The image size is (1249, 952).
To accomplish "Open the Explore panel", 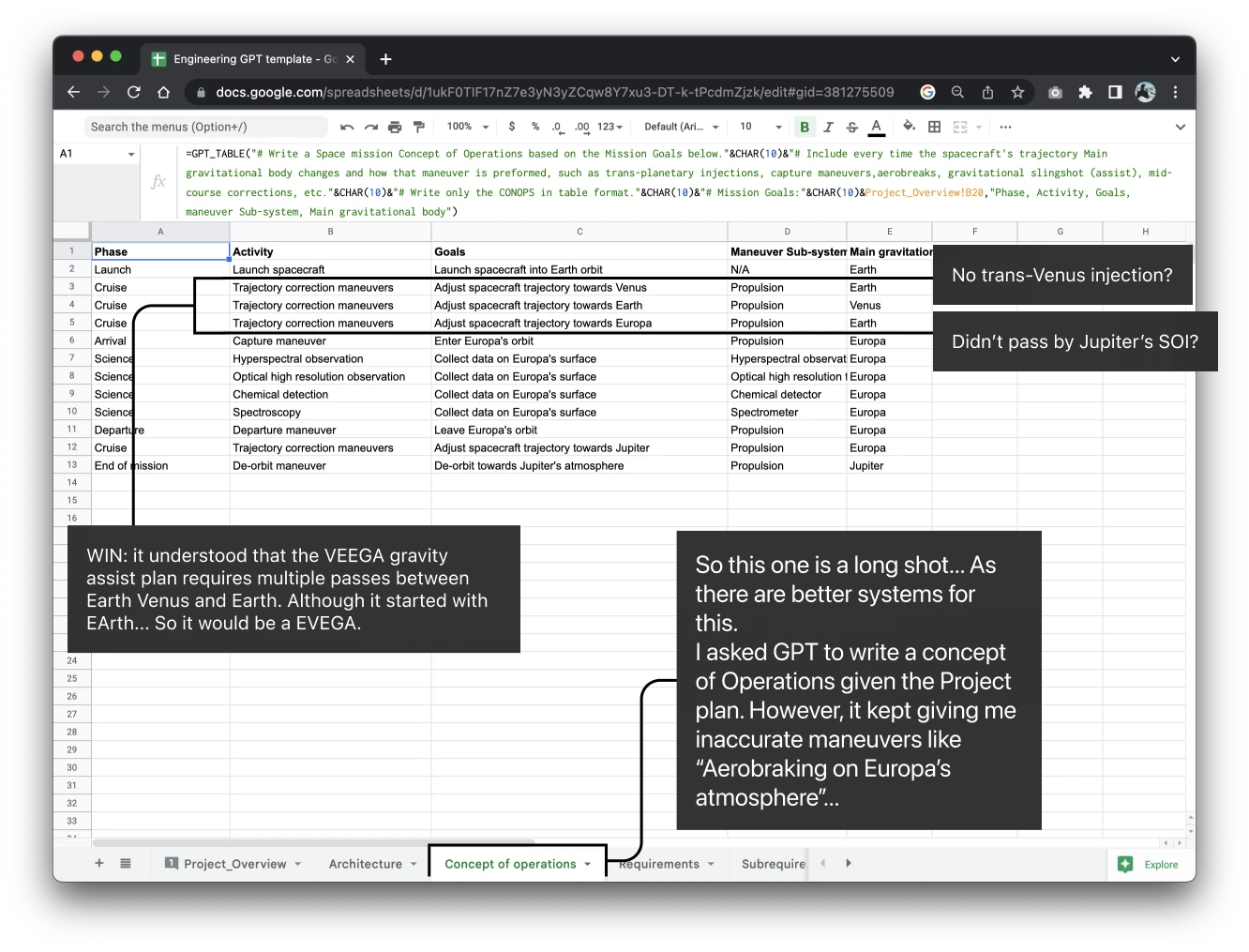I will [1149, 865].
